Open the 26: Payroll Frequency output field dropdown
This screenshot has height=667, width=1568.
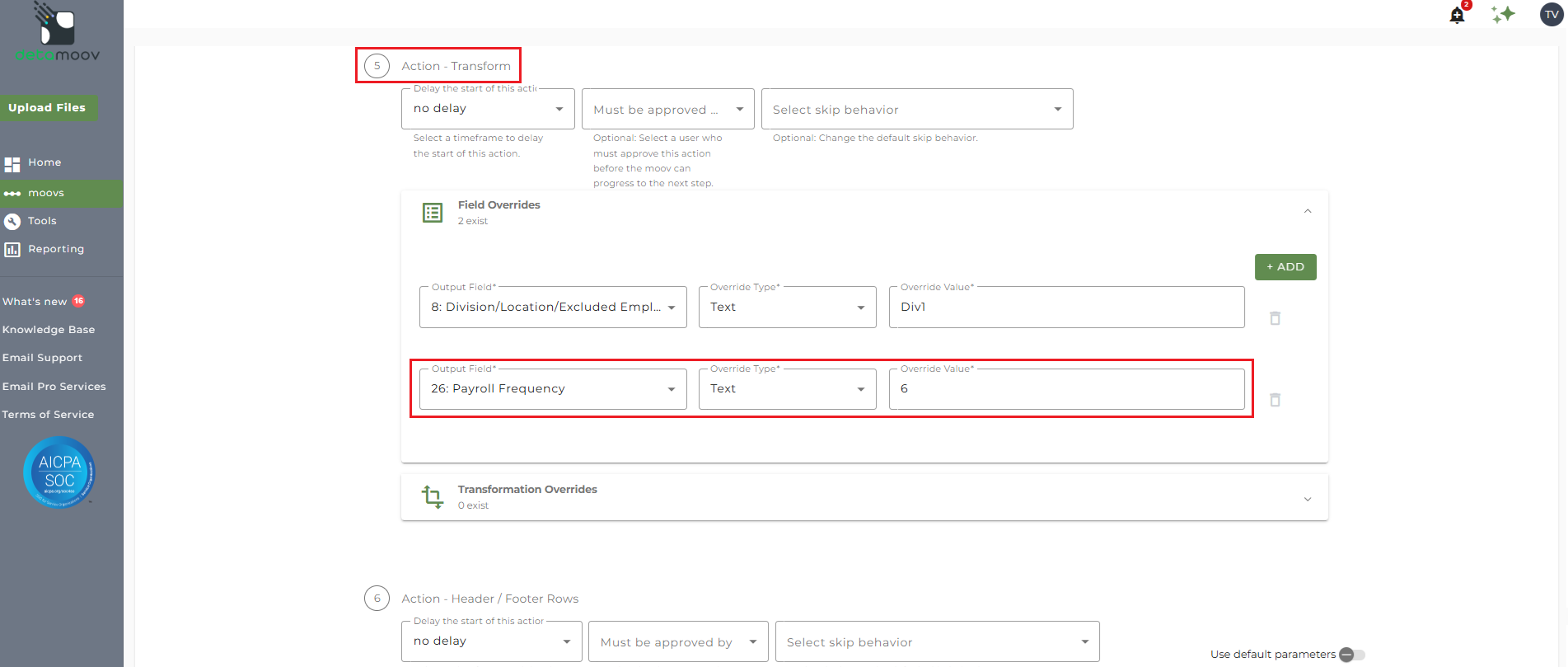click(552, 389)
